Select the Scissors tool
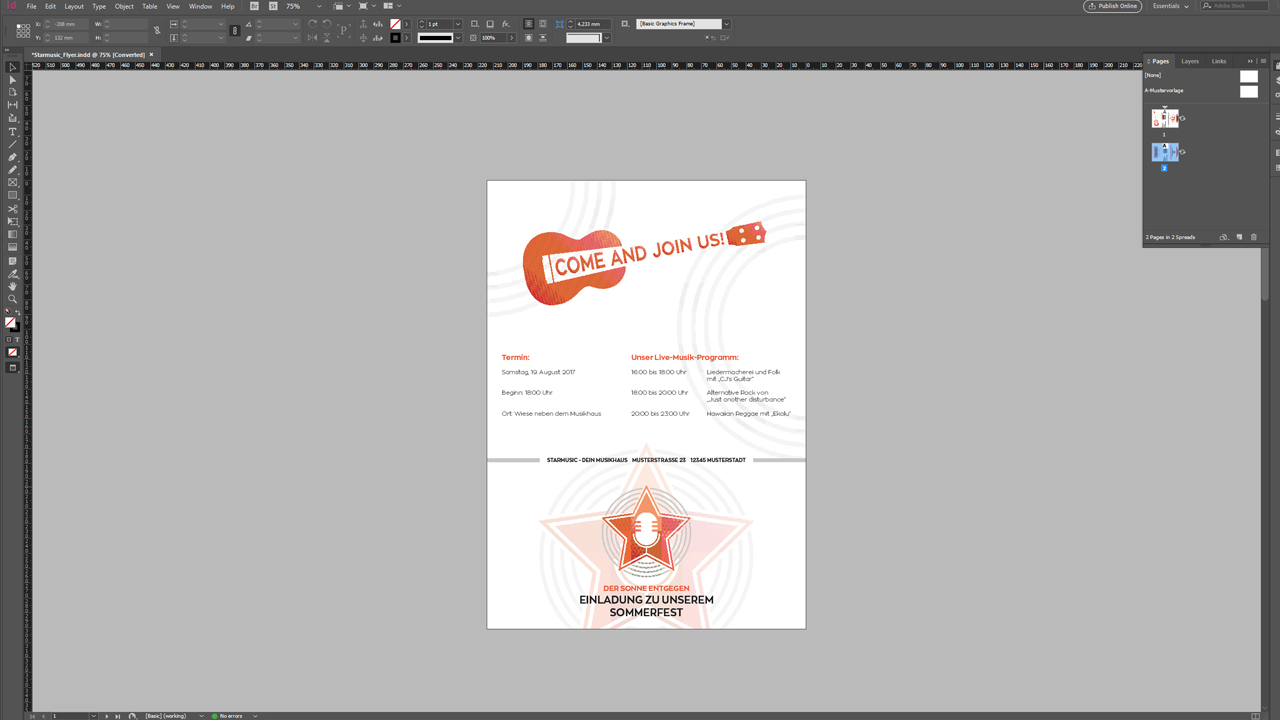 click(13, 209)
